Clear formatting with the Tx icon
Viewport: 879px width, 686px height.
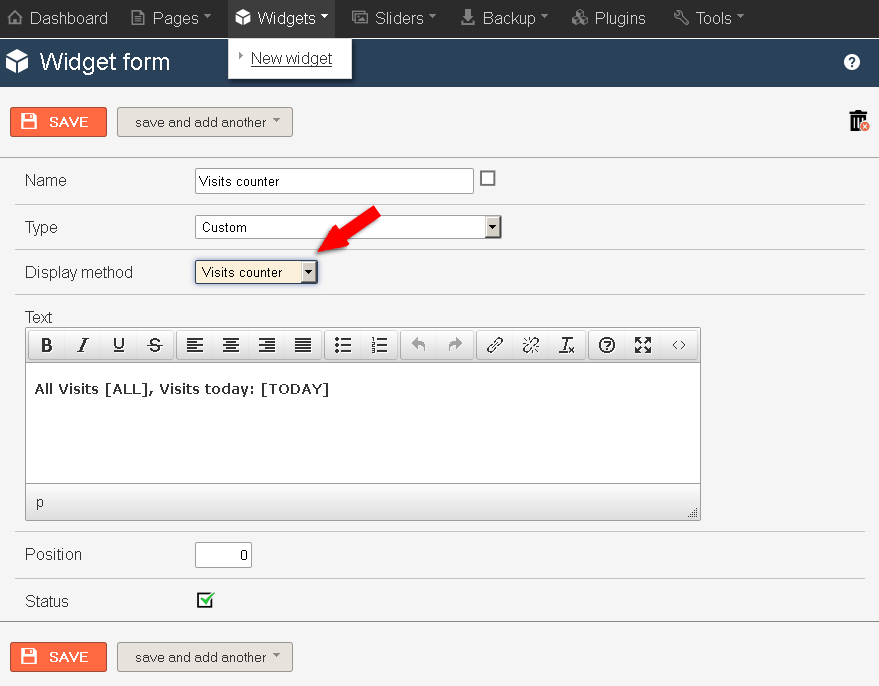(567, 345)
